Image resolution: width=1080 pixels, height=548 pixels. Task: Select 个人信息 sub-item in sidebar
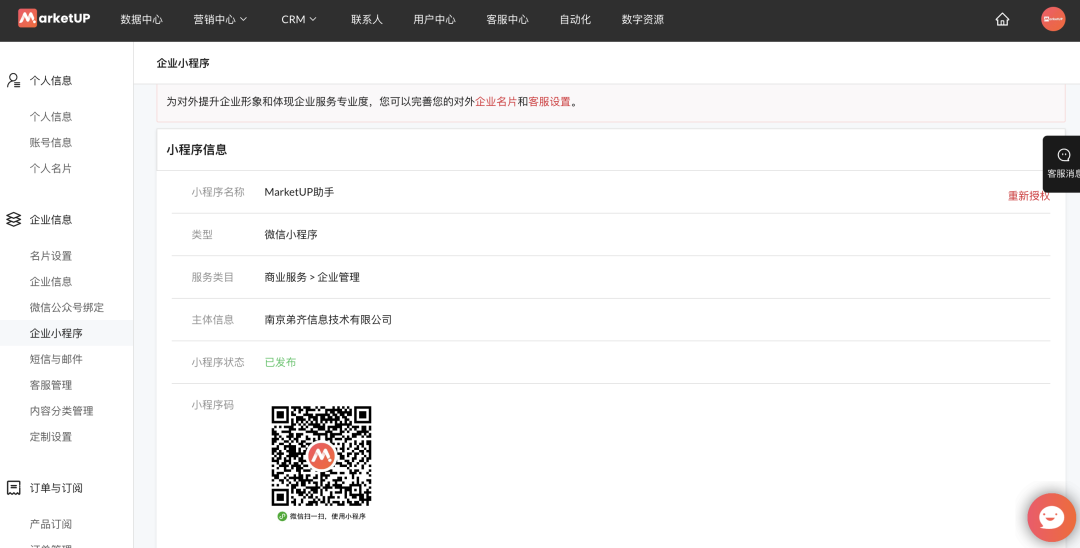[51, 116]
